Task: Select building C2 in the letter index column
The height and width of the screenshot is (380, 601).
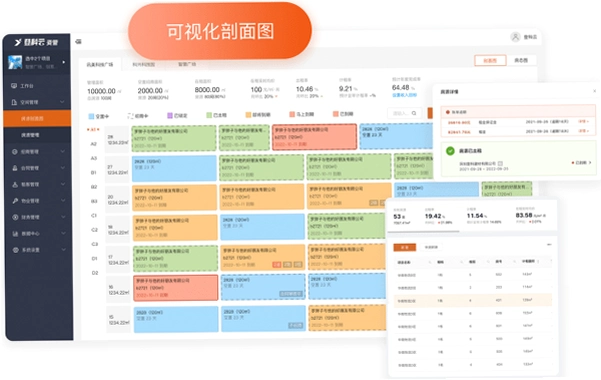Action: [94, 230]
